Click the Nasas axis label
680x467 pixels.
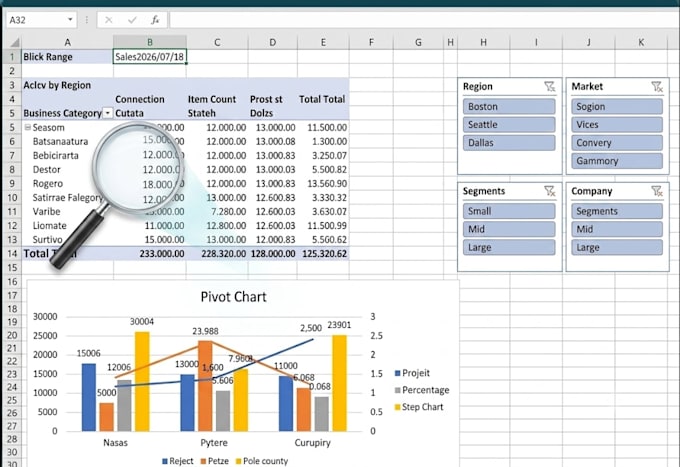(115, 443)
